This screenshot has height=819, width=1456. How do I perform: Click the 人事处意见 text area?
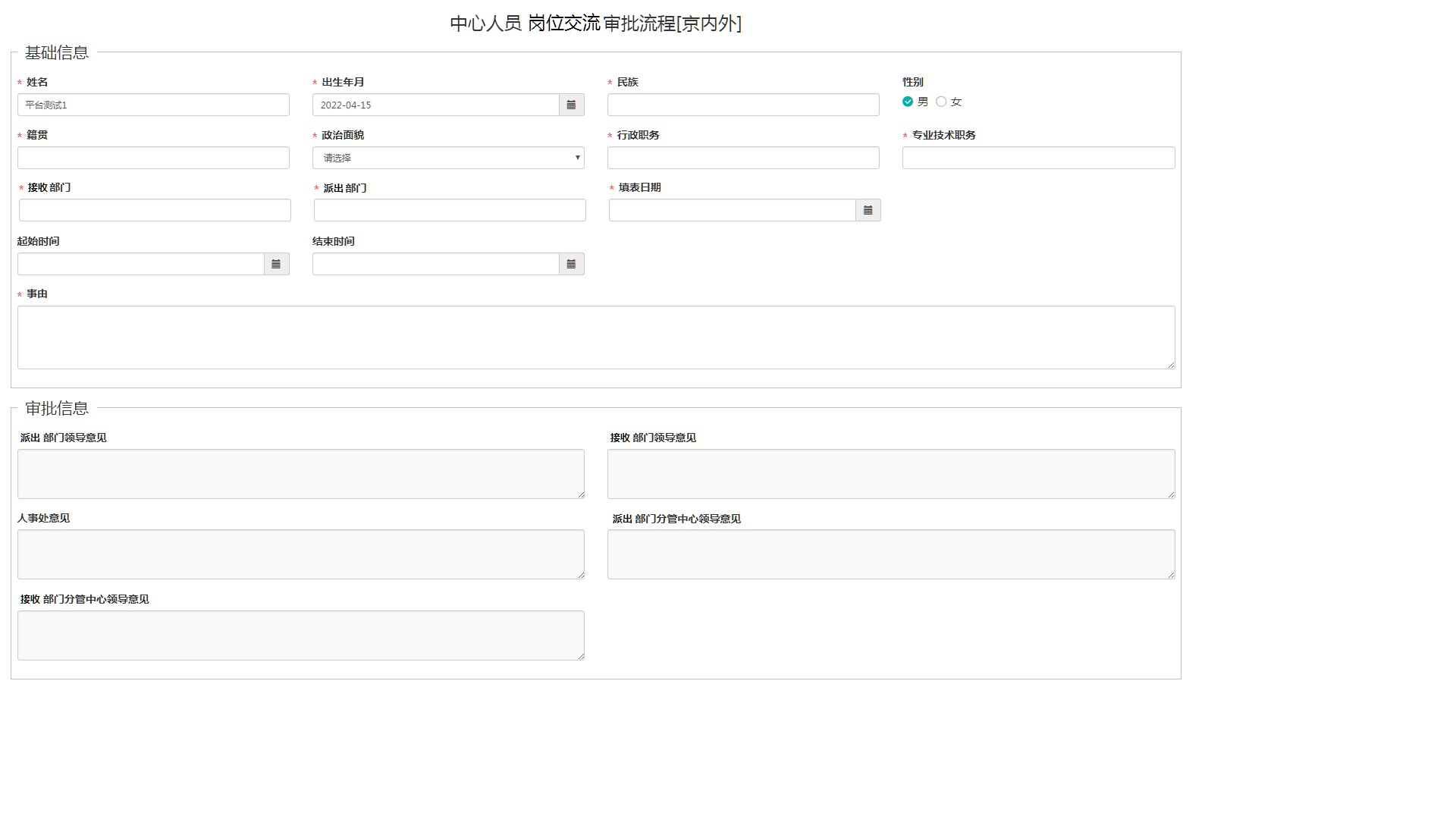coord(301,554)
